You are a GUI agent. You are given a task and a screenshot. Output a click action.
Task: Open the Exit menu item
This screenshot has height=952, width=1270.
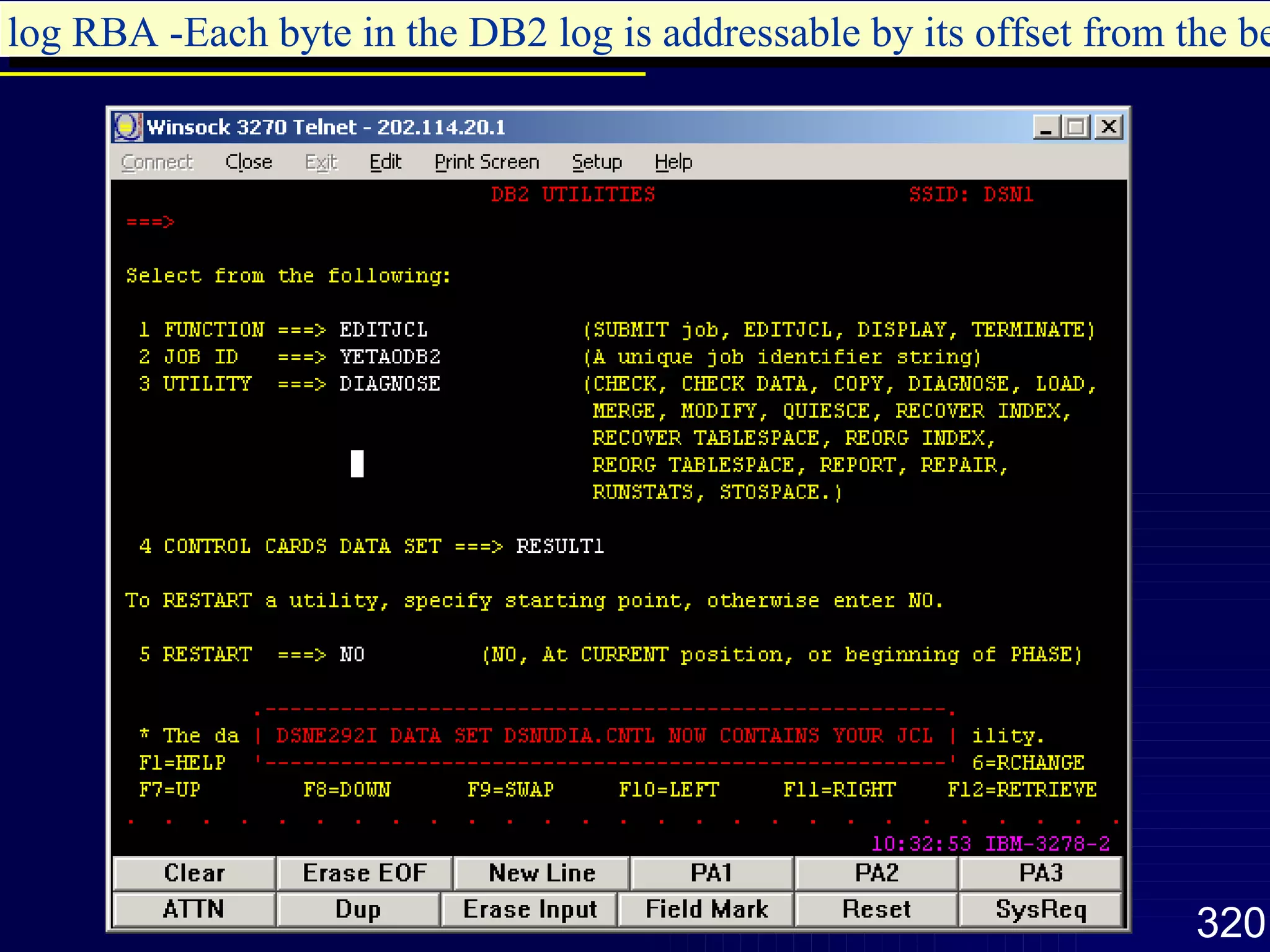coord(321,162)
